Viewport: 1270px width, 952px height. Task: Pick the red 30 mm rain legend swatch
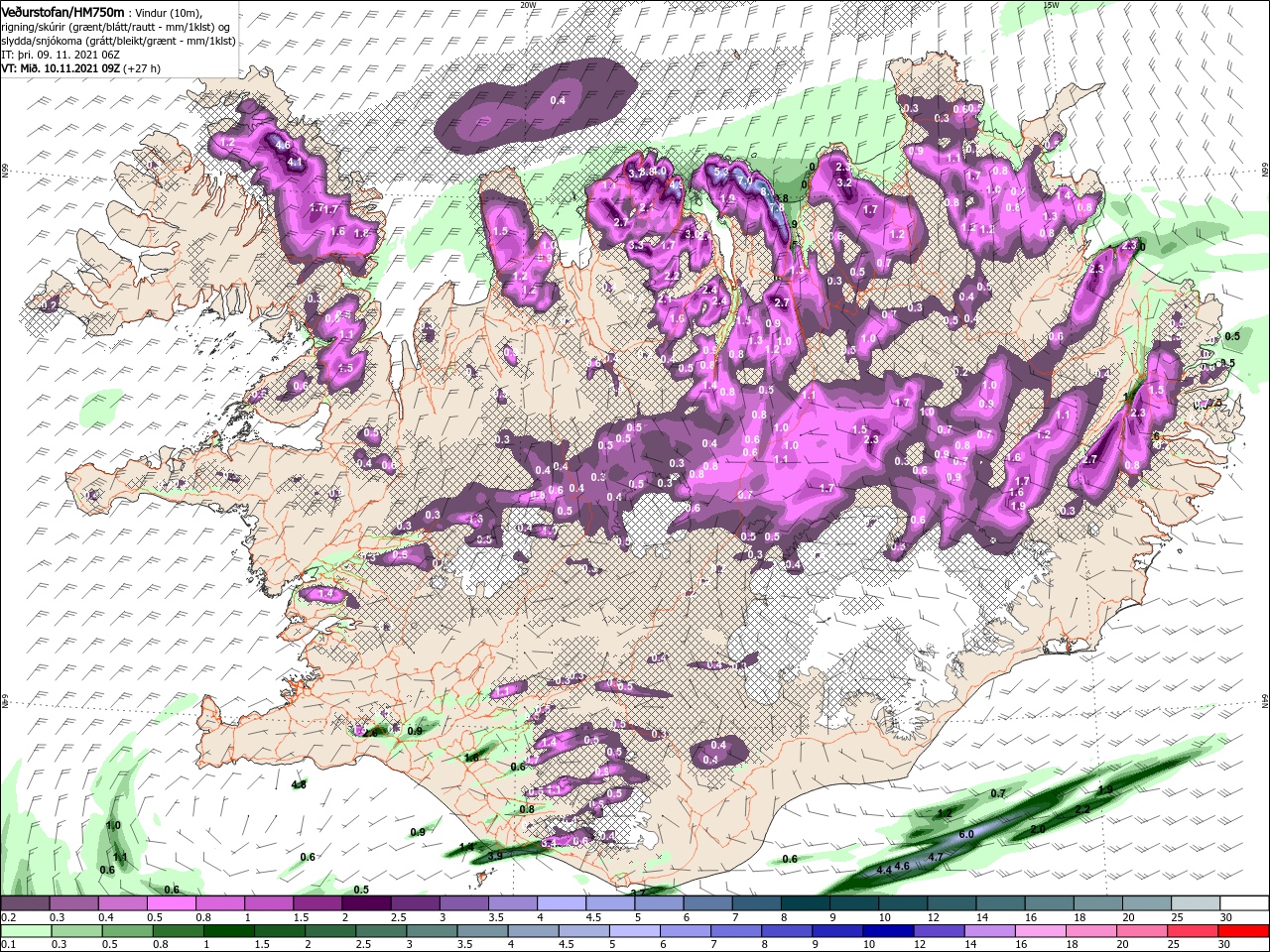coord(1245,931)
